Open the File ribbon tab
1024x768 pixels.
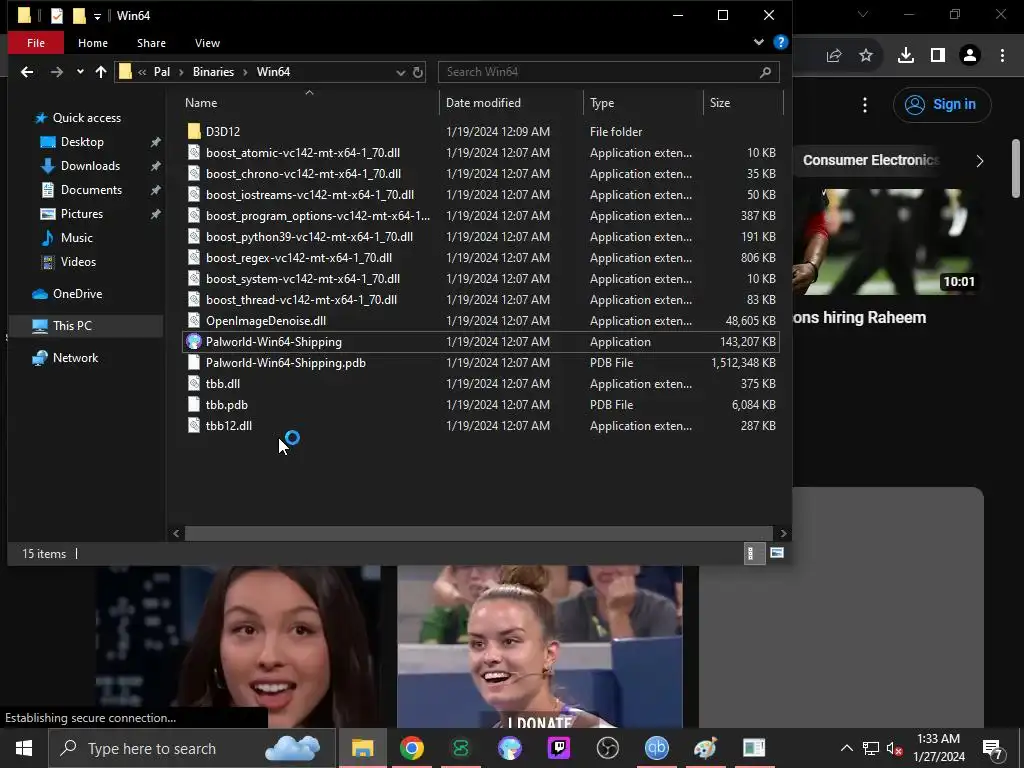(36, 42)
